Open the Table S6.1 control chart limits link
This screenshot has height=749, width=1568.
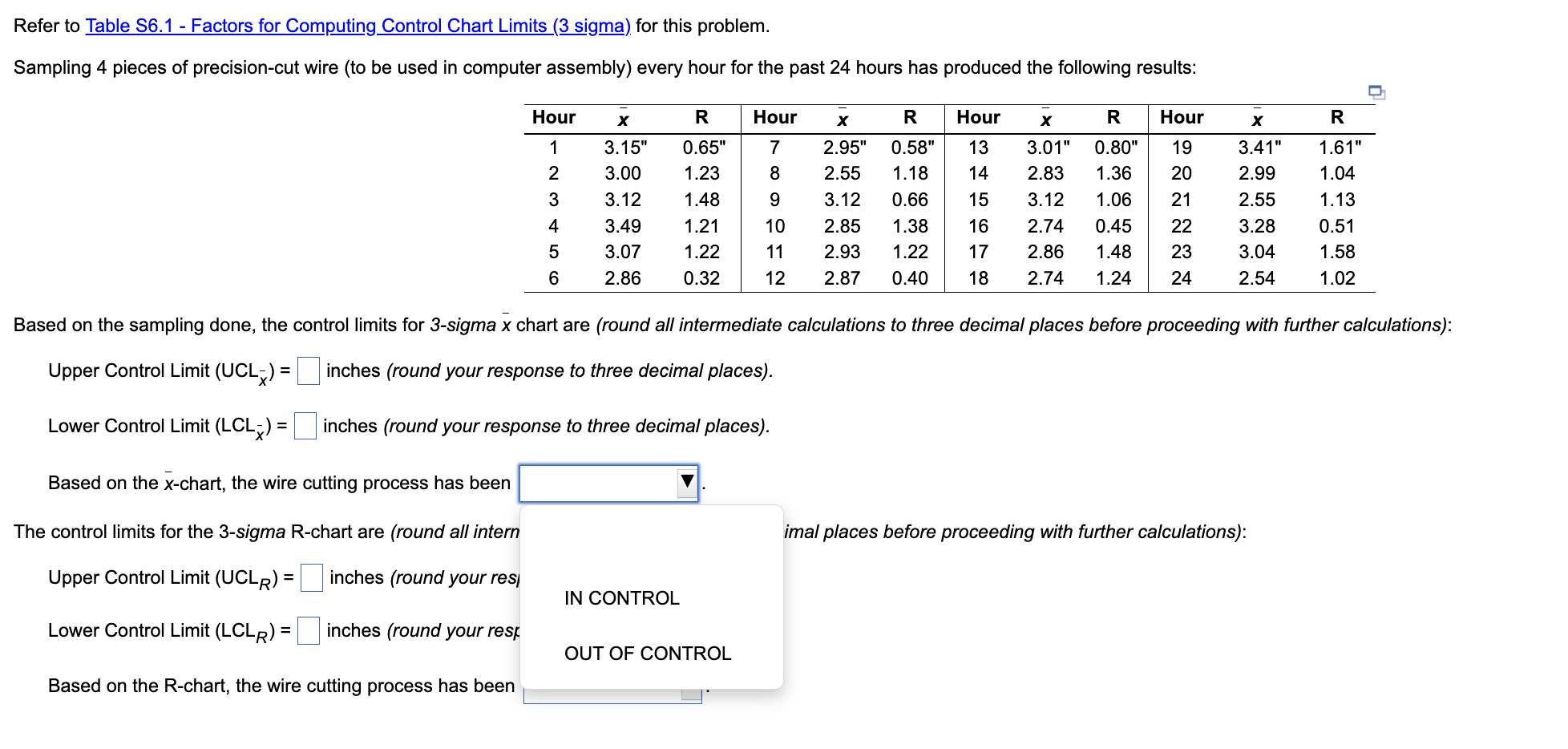tap(358, 25)
